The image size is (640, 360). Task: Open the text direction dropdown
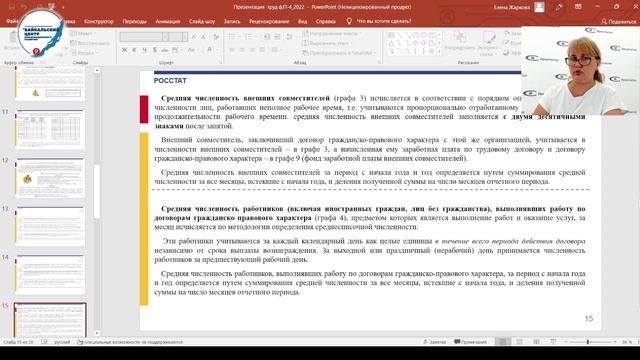click(332, 33)
